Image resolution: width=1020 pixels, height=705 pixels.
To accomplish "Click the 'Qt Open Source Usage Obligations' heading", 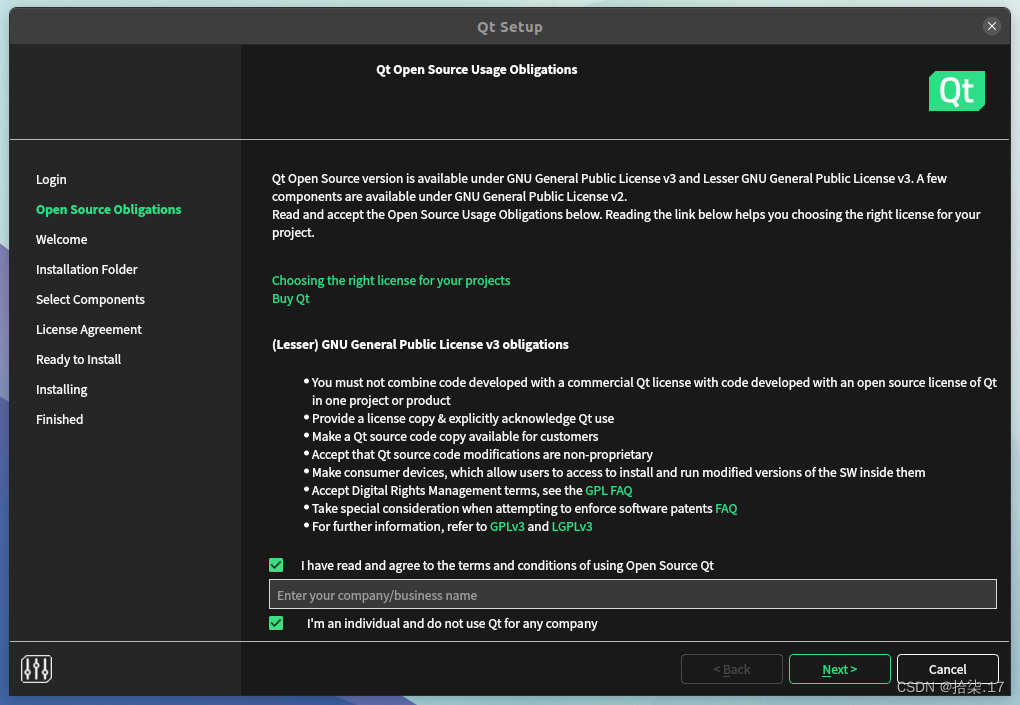I will [476, 70].
